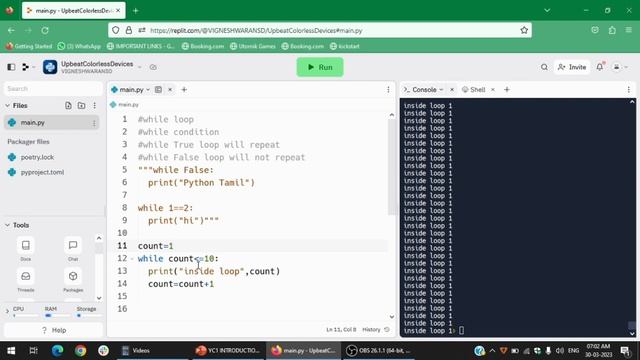Open the user account menu

[x=620, y=67]
